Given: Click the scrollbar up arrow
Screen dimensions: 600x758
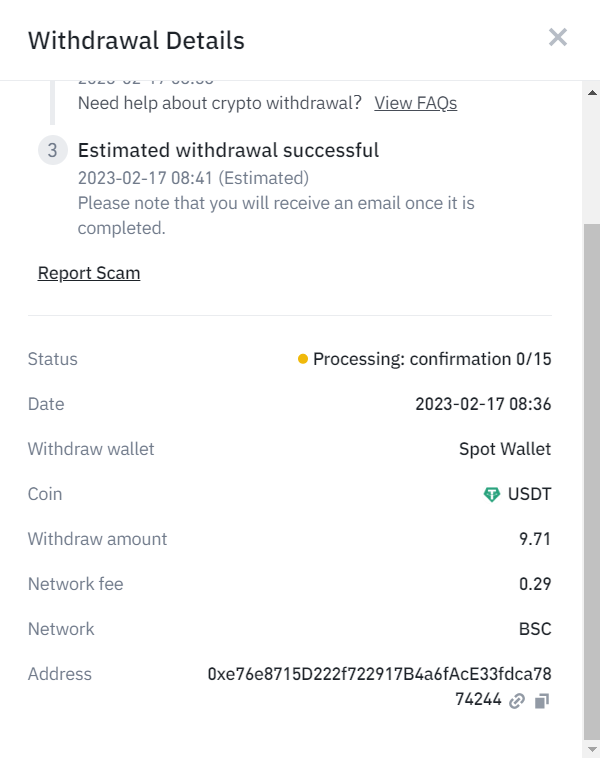Looking at the screenshot, I should (592, 92).
